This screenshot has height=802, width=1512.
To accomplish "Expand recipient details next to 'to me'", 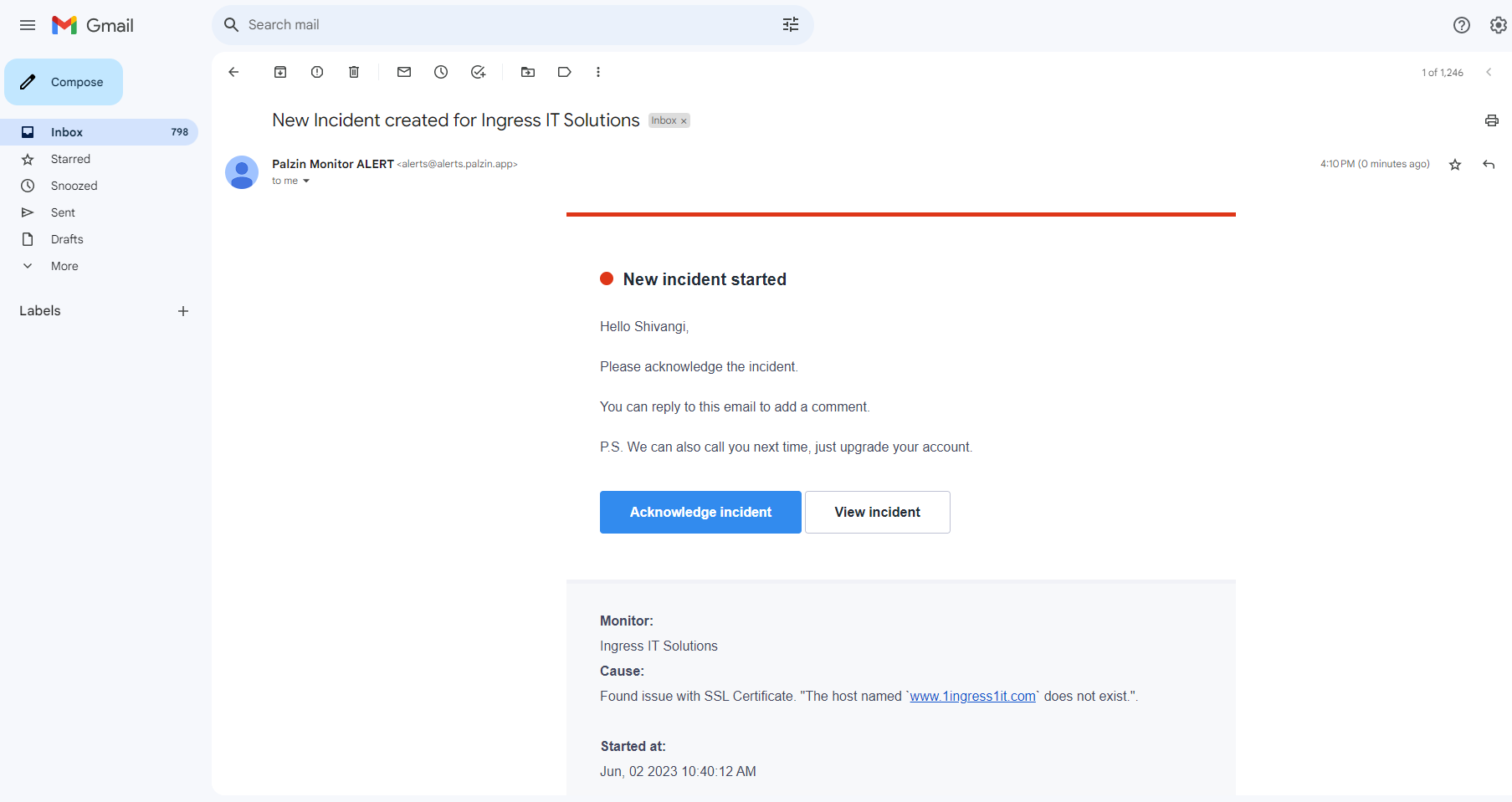I will point(306,181).
